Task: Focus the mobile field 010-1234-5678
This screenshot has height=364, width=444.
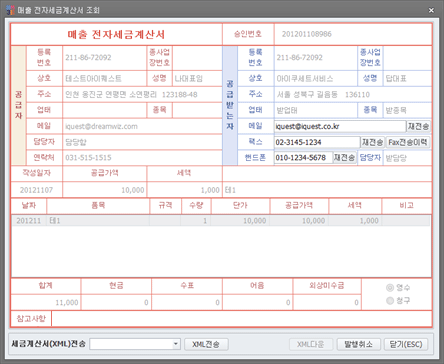Action: coord(303,158)
